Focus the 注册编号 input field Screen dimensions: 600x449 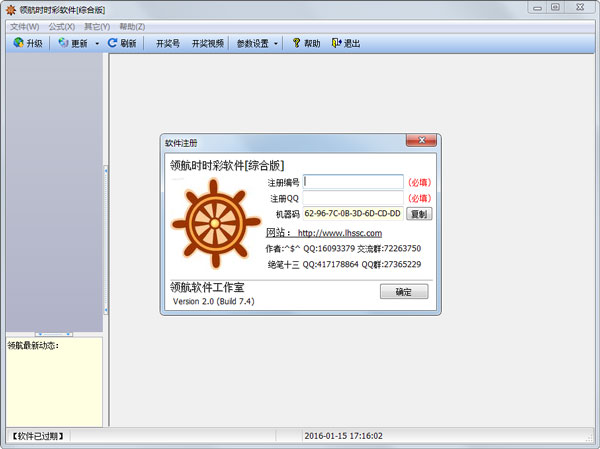(353, 182)
